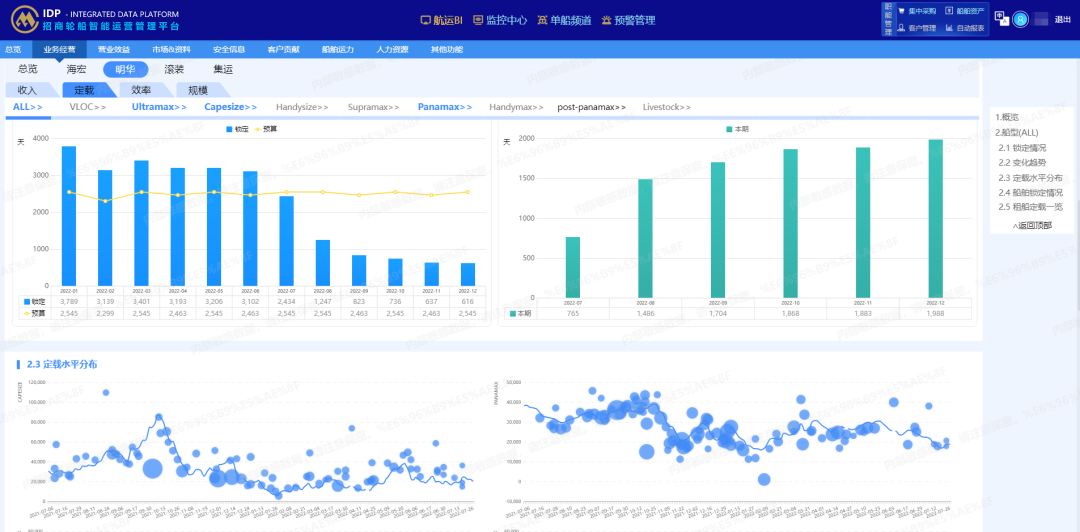Click the 客户管理 person icon

(901, 28)
